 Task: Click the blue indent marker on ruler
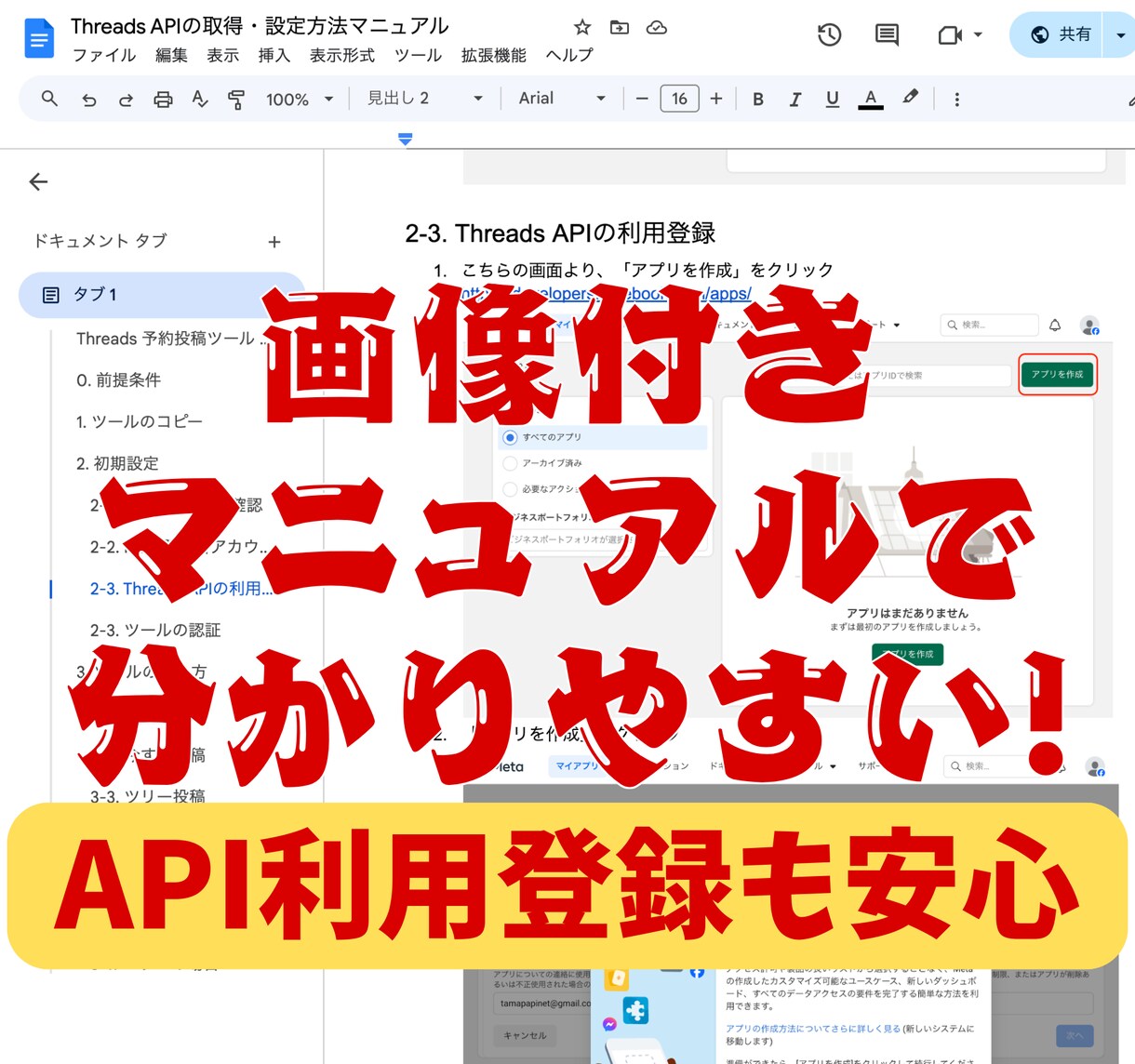tap(406, 140)
